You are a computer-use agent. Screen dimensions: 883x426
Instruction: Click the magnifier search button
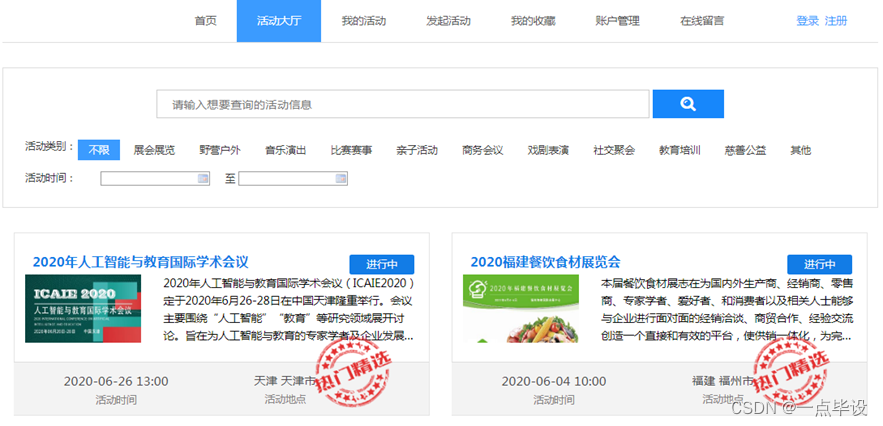pos(688,104)
